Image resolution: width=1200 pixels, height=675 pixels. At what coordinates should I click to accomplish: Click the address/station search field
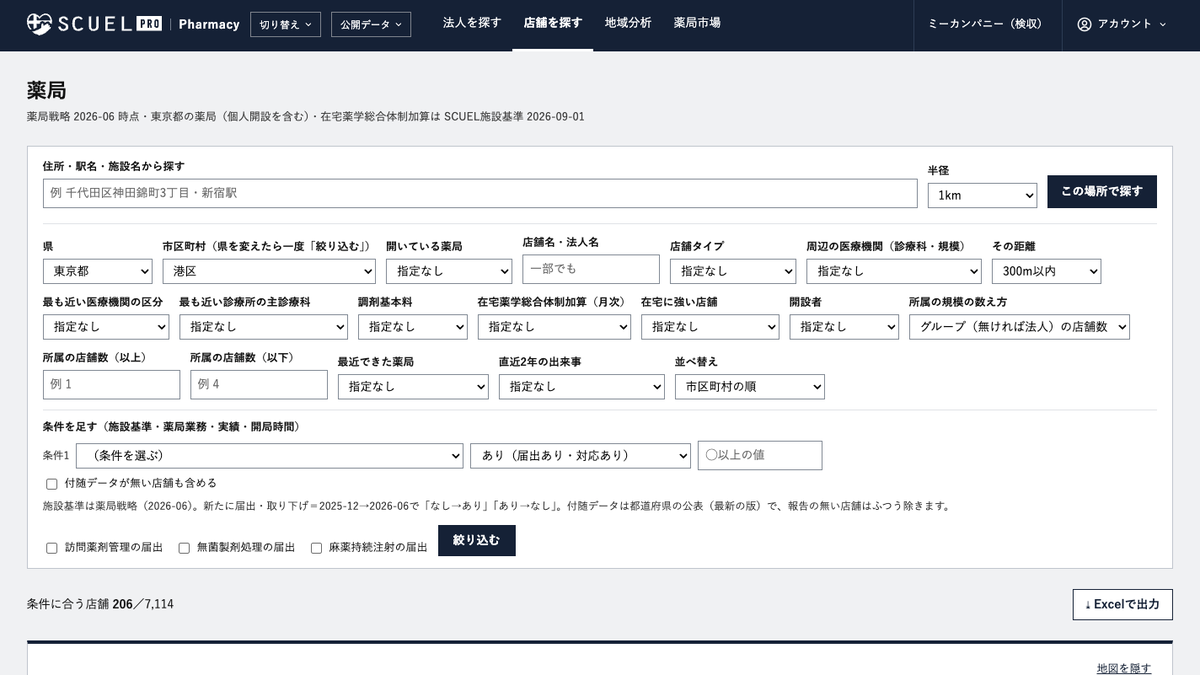480,193
